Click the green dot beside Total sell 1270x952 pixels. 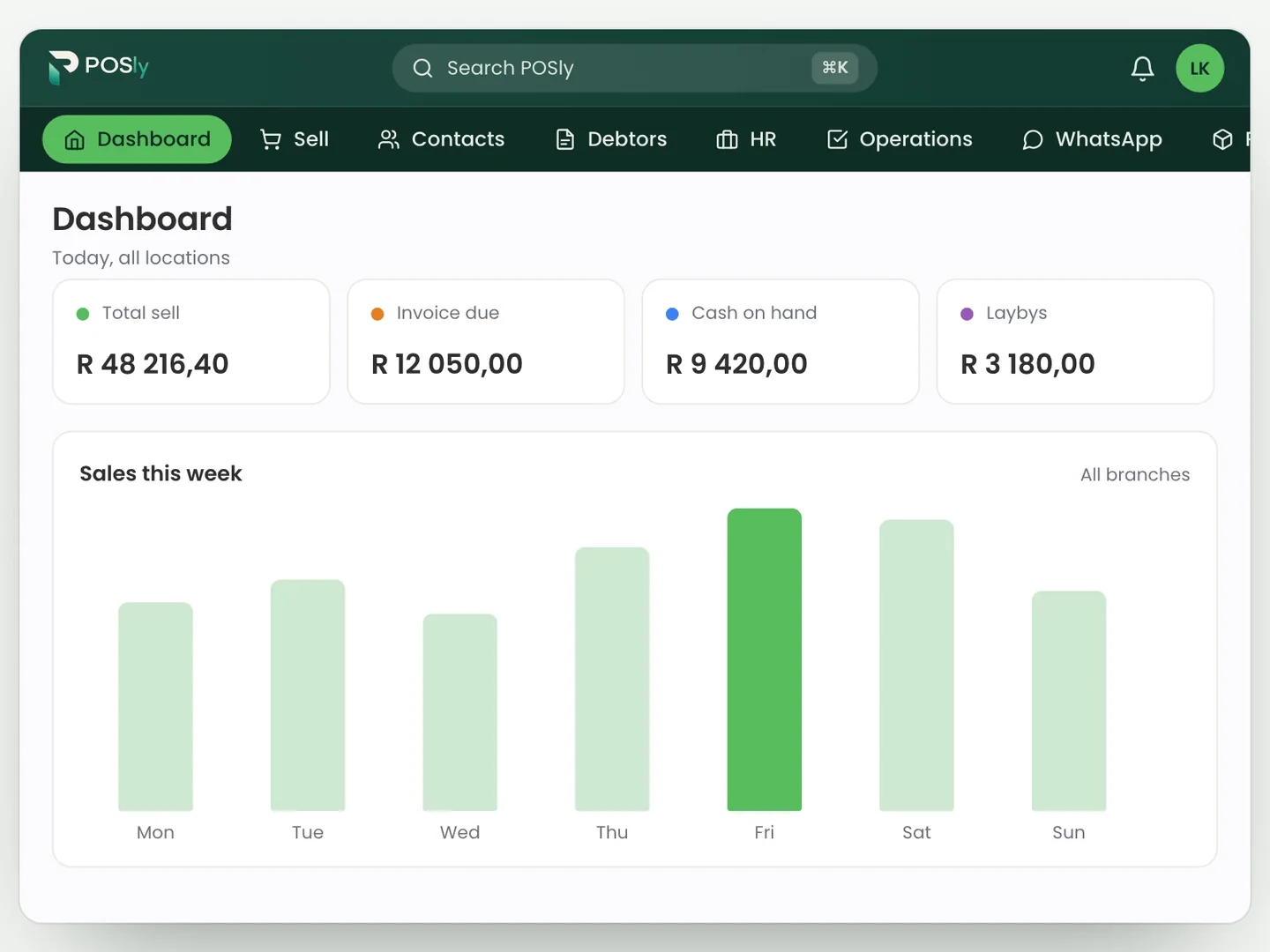(83, 314)
